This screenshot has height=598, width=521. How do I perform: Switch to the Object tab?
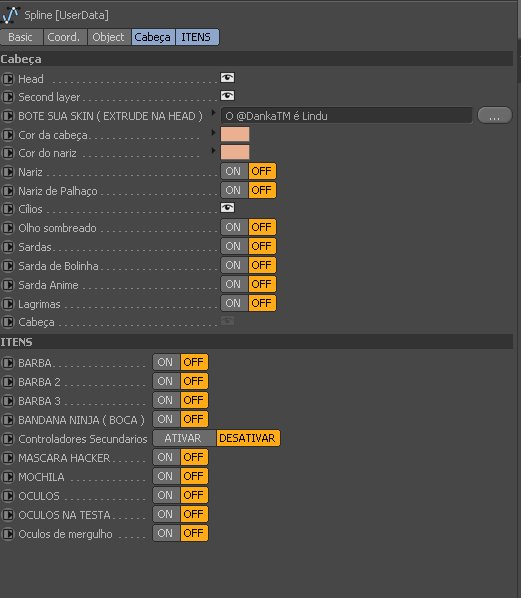109,37
